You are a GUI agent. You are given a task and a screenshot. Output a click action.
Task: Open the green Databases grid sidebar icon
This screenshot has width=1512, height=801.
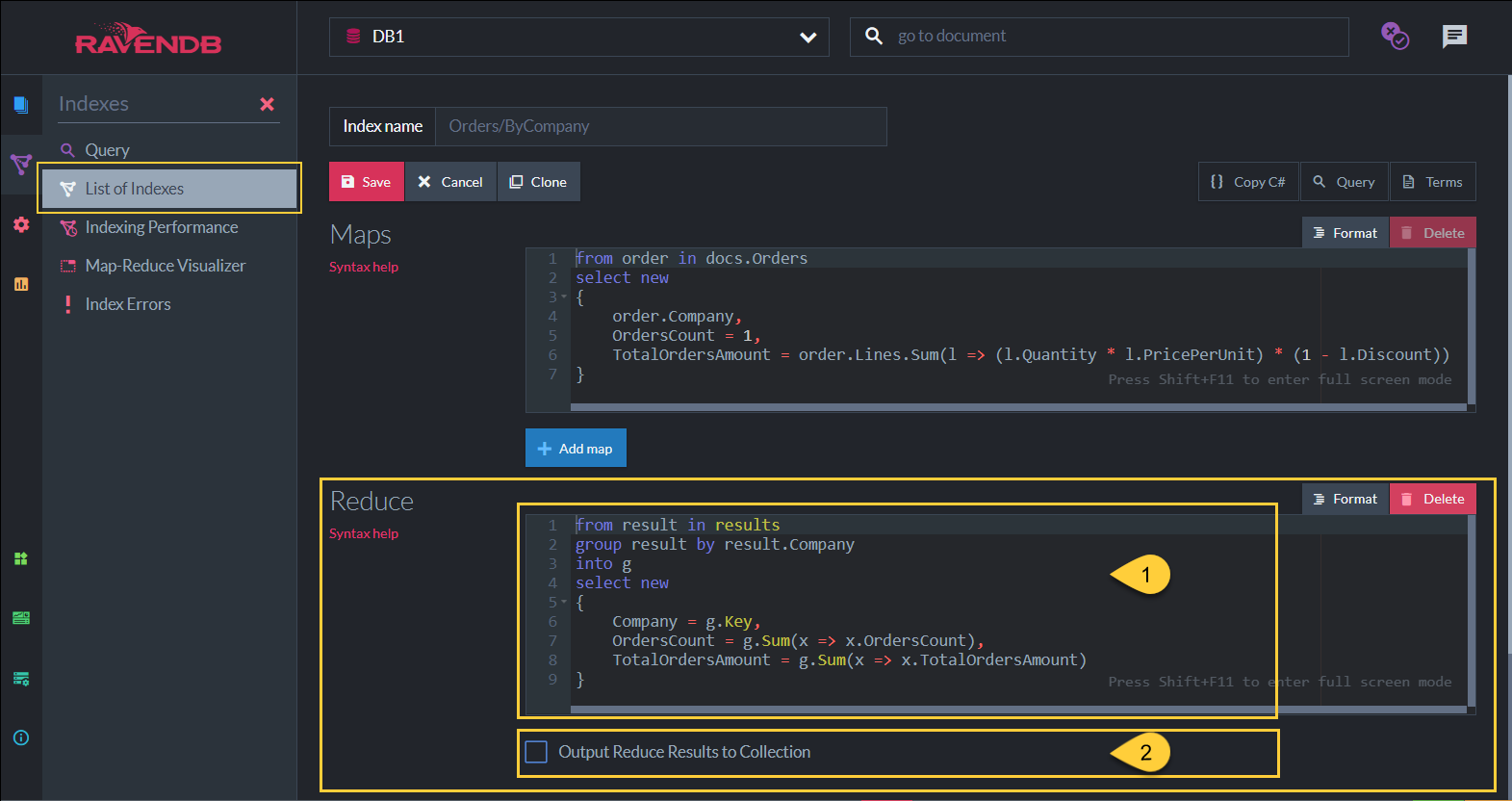pyautogui.click(x=21, y=558)
